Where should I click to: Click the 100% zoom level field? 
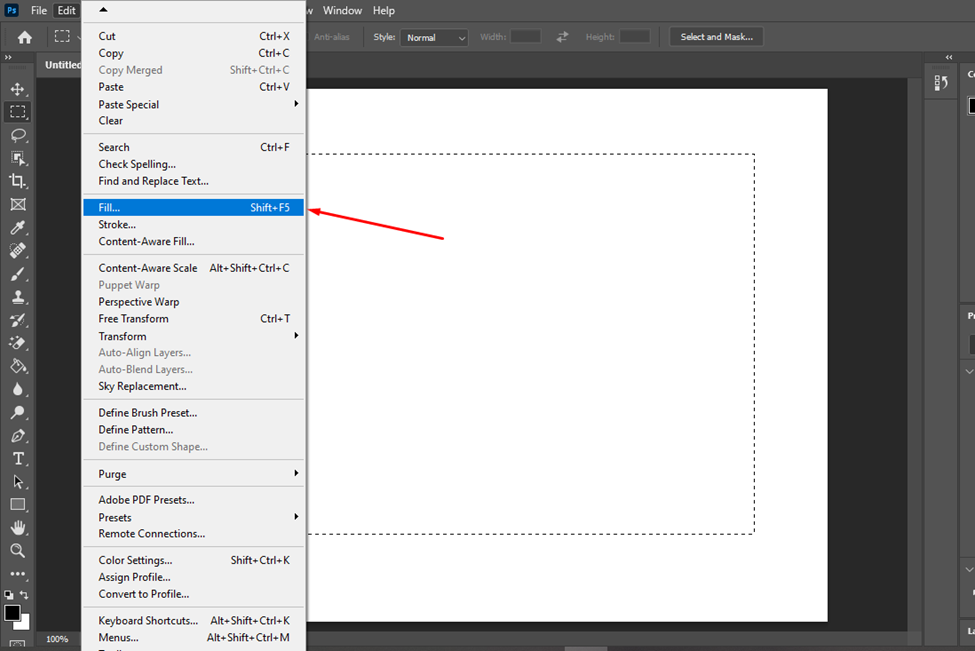(x=57, y=639)
